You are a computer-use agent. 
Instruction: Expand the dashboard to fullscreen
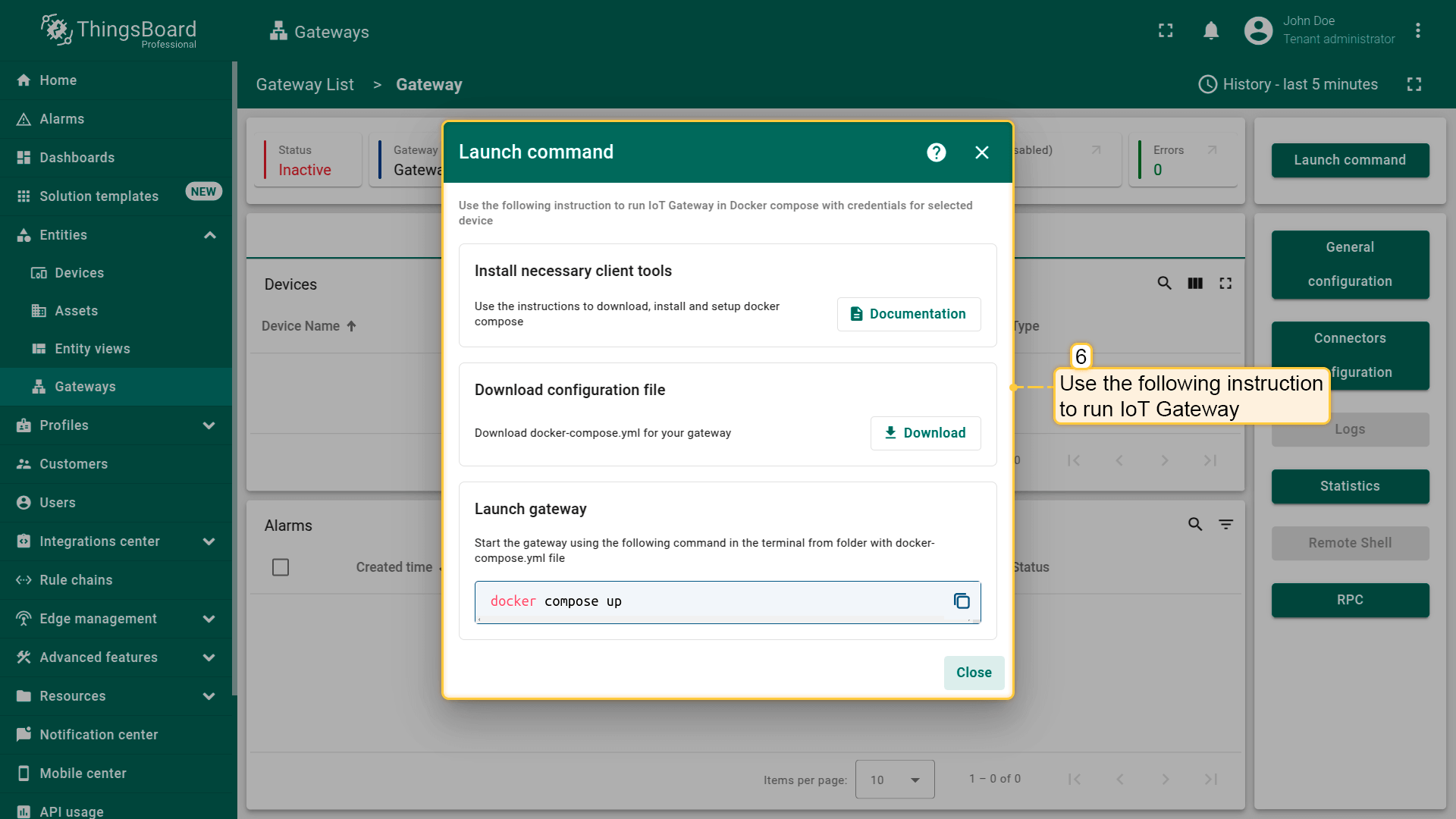click(1414, 84)
